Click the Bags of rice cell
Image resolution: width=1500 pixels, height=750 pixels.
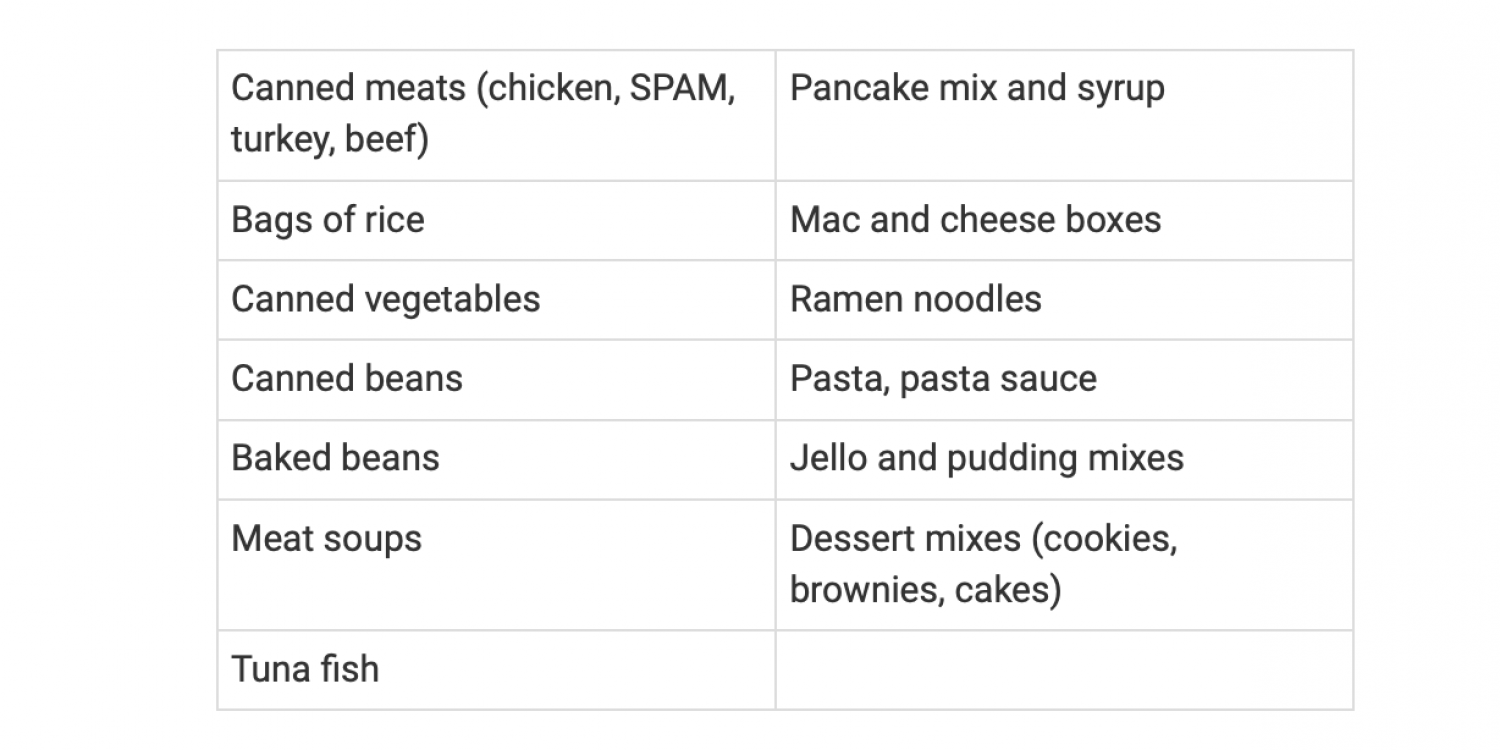pos(496,220)
